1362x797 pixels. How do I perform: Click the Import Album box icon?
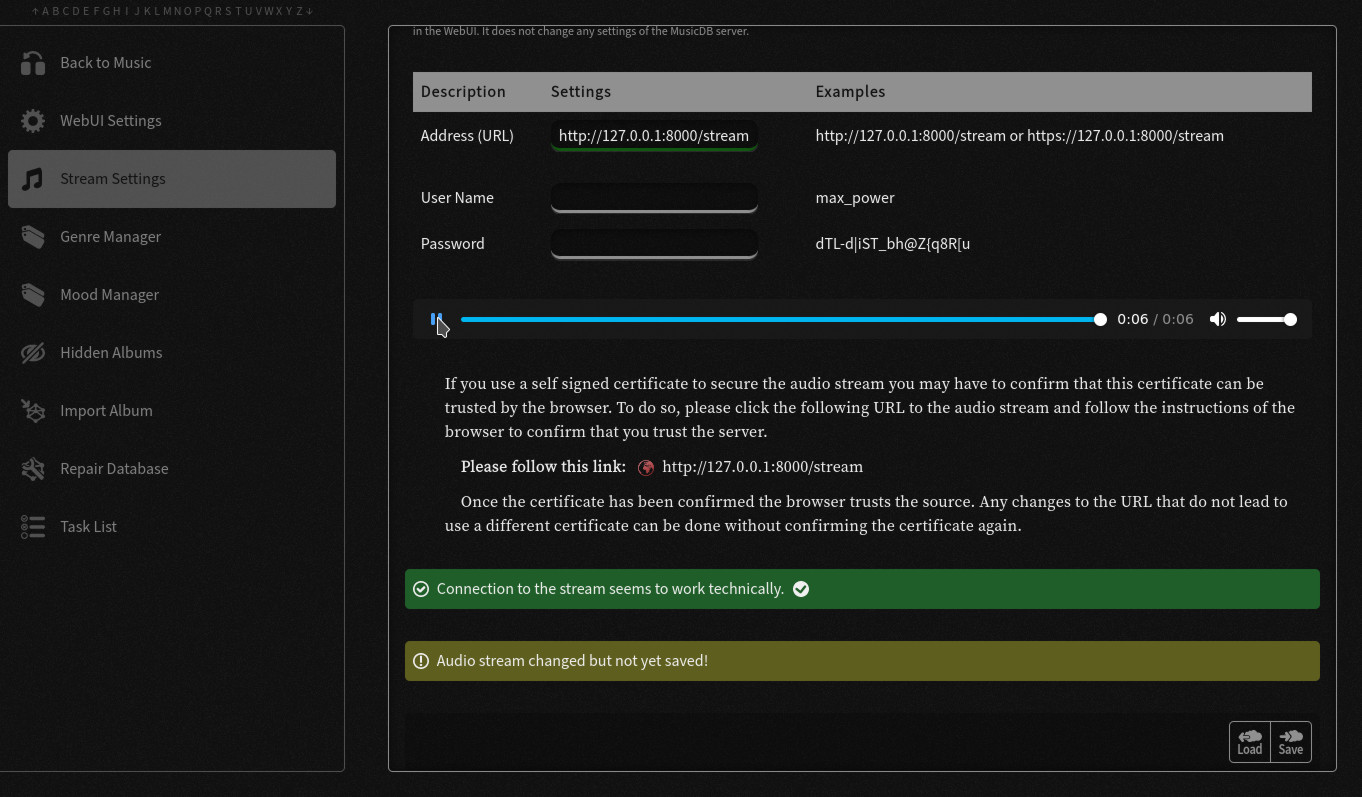coord(33,411)
